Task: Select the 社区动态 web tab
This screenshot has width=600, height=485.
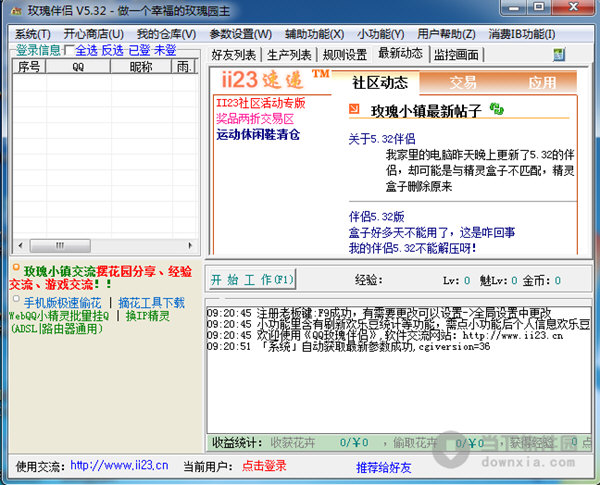Action: [380, 82]
